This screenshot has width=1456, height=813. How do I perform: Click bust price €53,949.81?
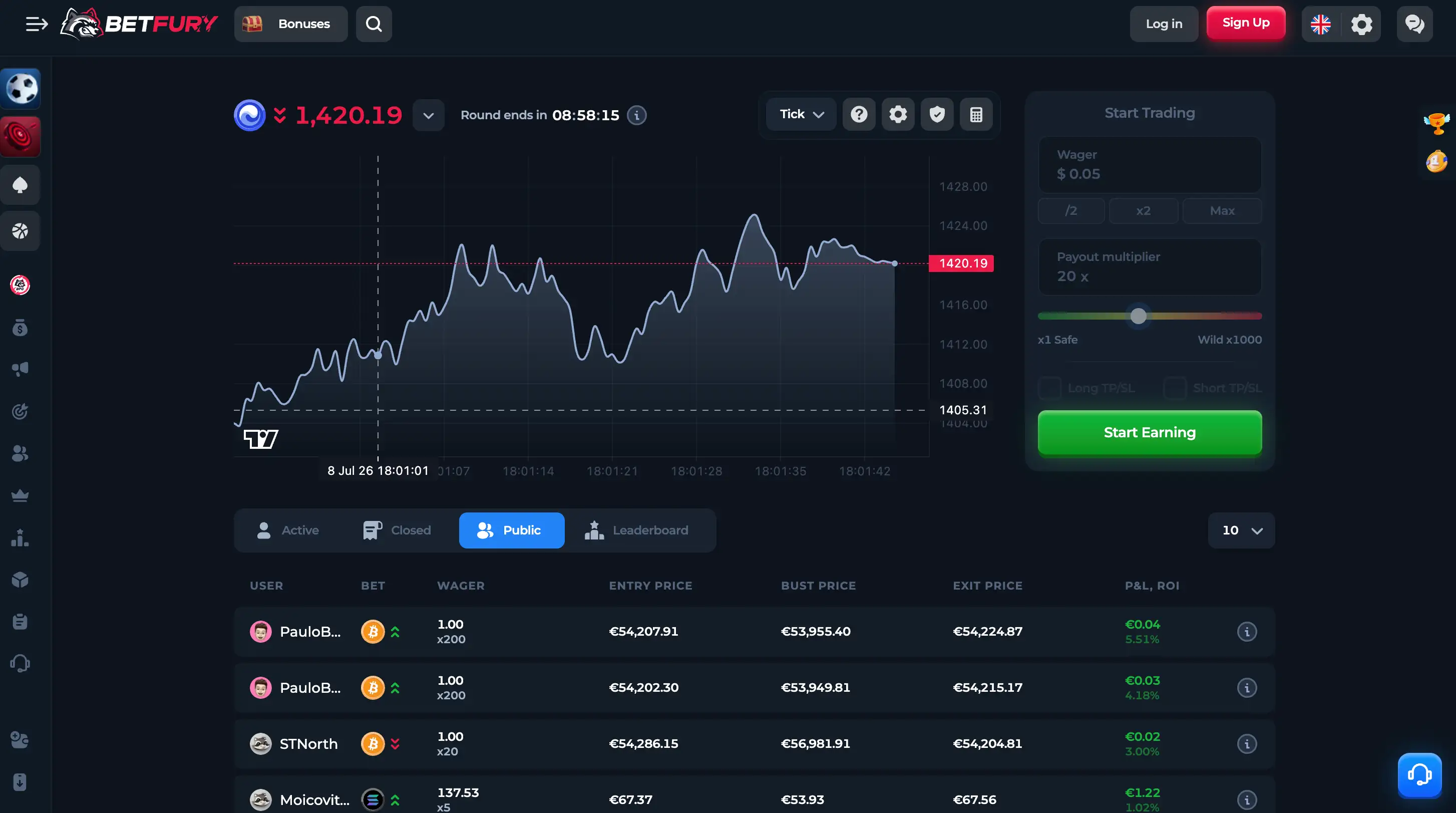click(815, 687)
